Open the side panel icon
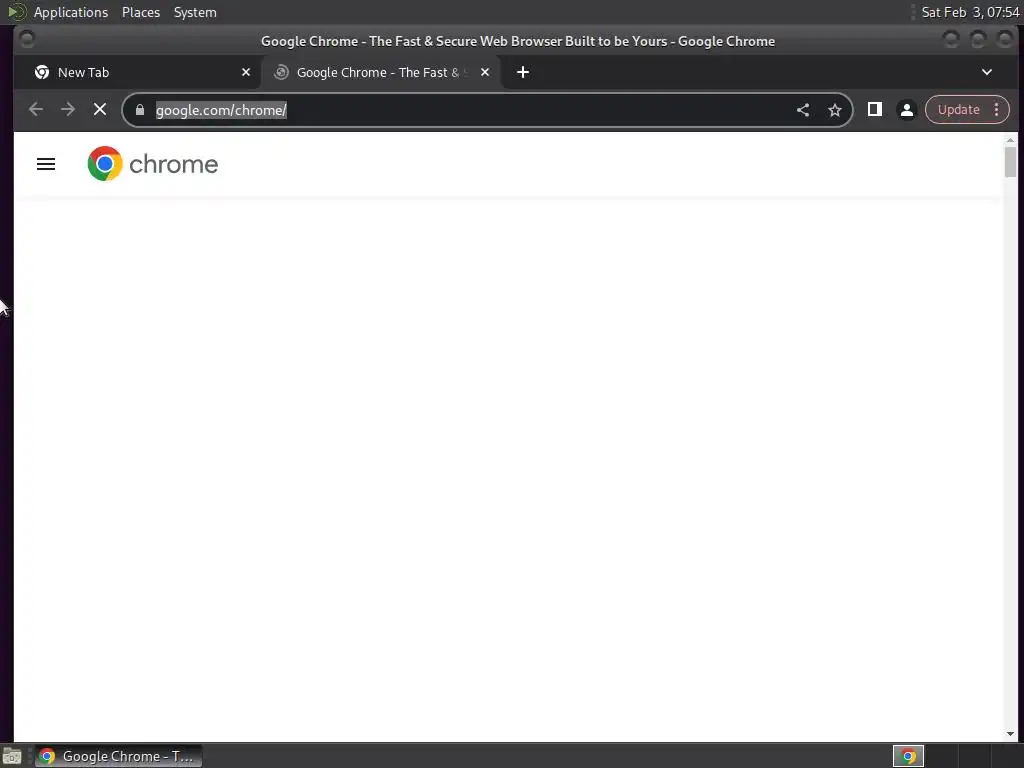Viewport: 1024px width, 768px height. [874, 110]
